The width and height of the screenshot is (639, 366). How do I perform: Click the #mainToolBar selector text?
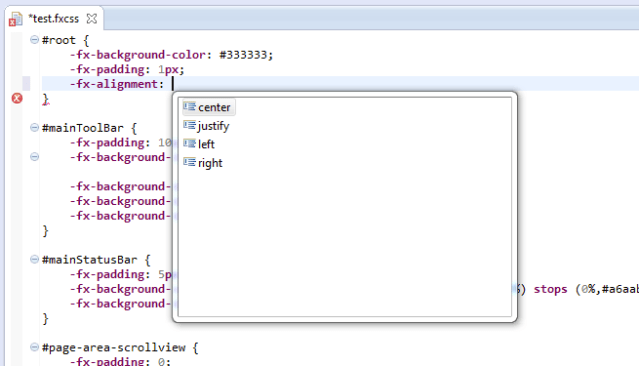[x=83, y=128]
